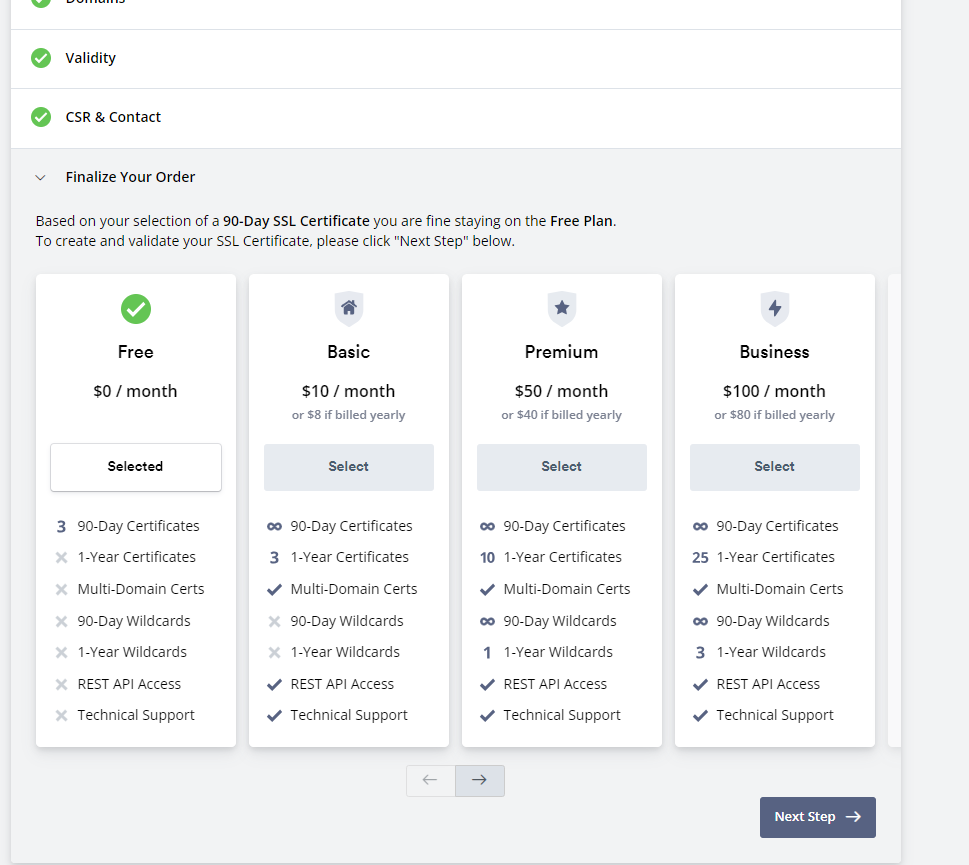Click the Business plan title

[774, 352]
